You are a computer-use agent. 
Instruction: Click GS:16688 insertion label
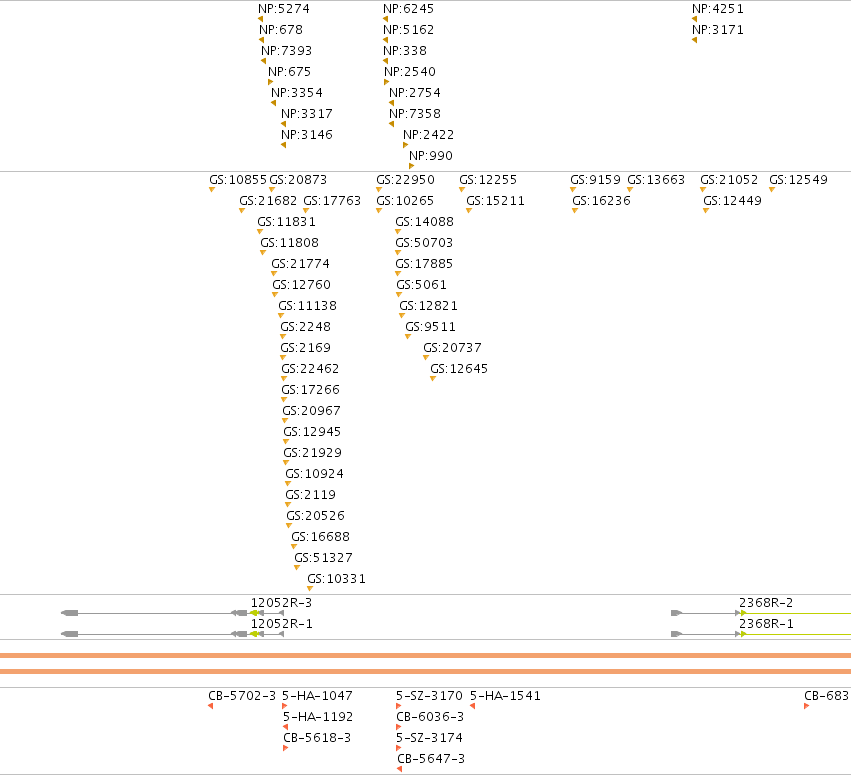click(x=321, y=537)
